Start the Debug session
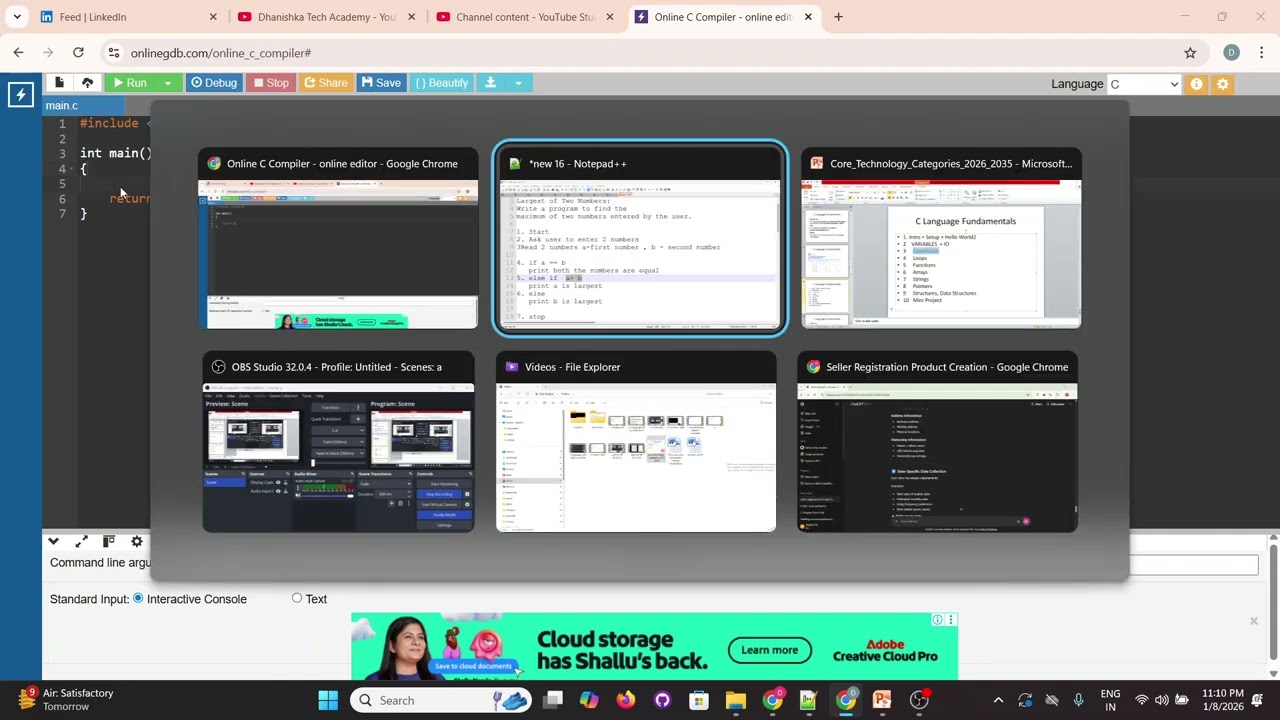1280x720 pixels. [214, 83]
